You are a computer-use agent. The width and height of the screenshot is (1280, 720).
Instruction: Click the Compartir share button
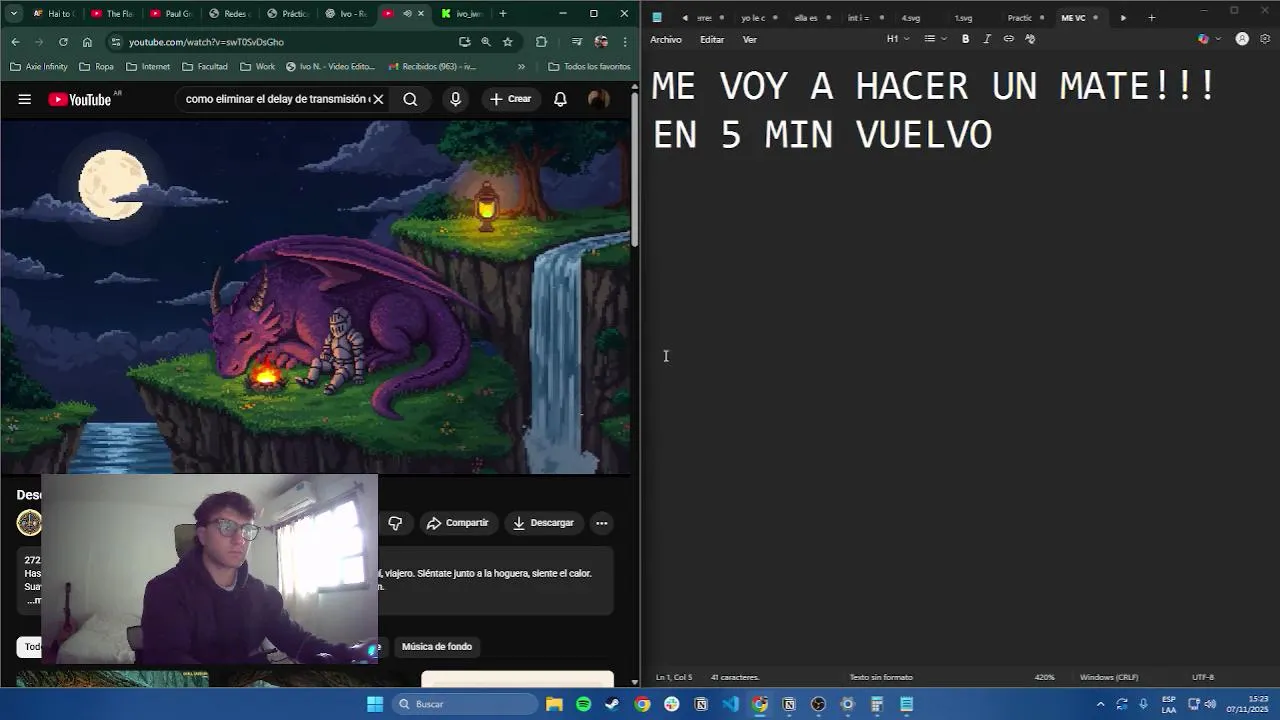[457, 523]
